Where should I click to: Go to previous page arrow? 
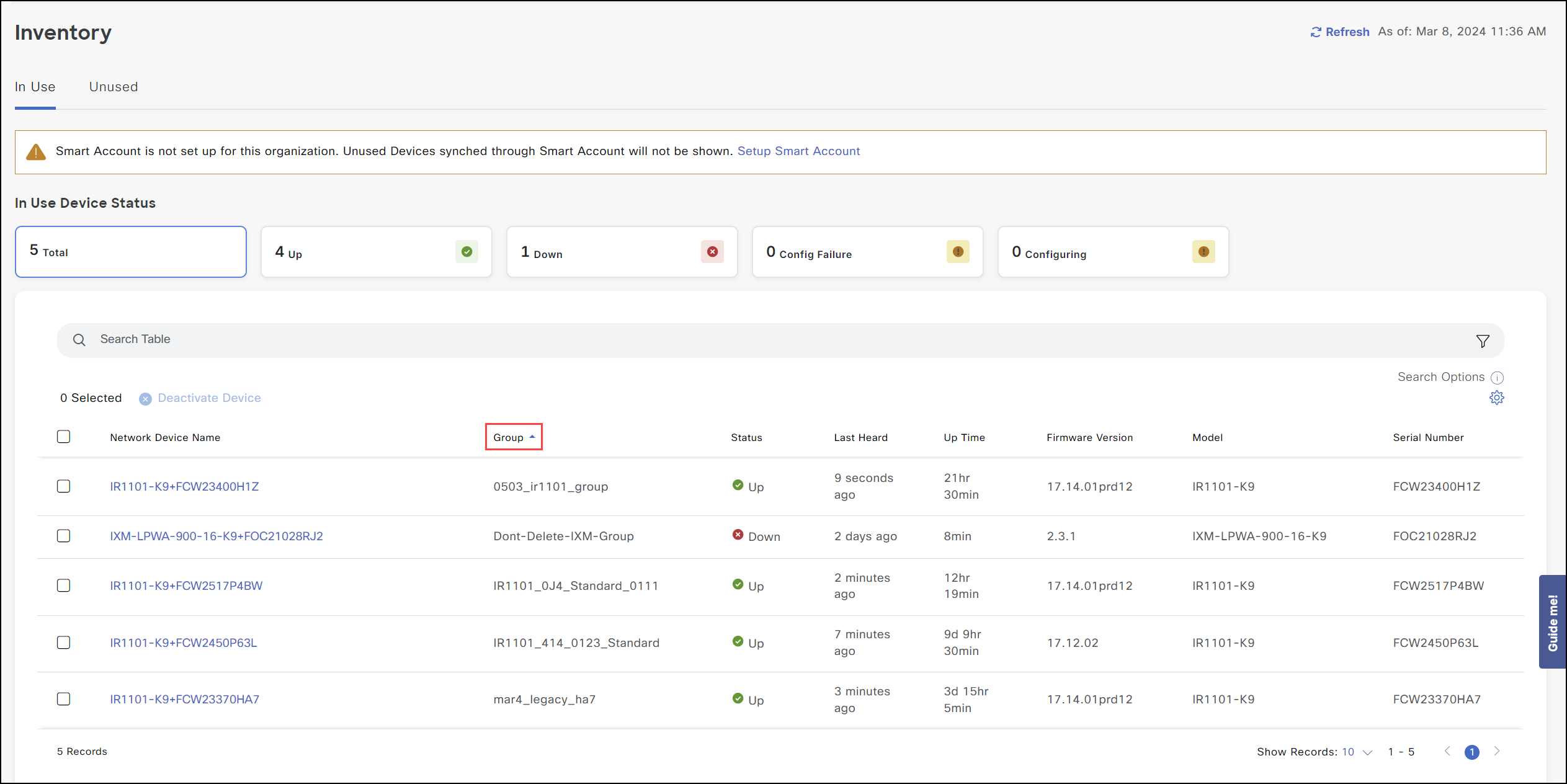(1447, 751)
